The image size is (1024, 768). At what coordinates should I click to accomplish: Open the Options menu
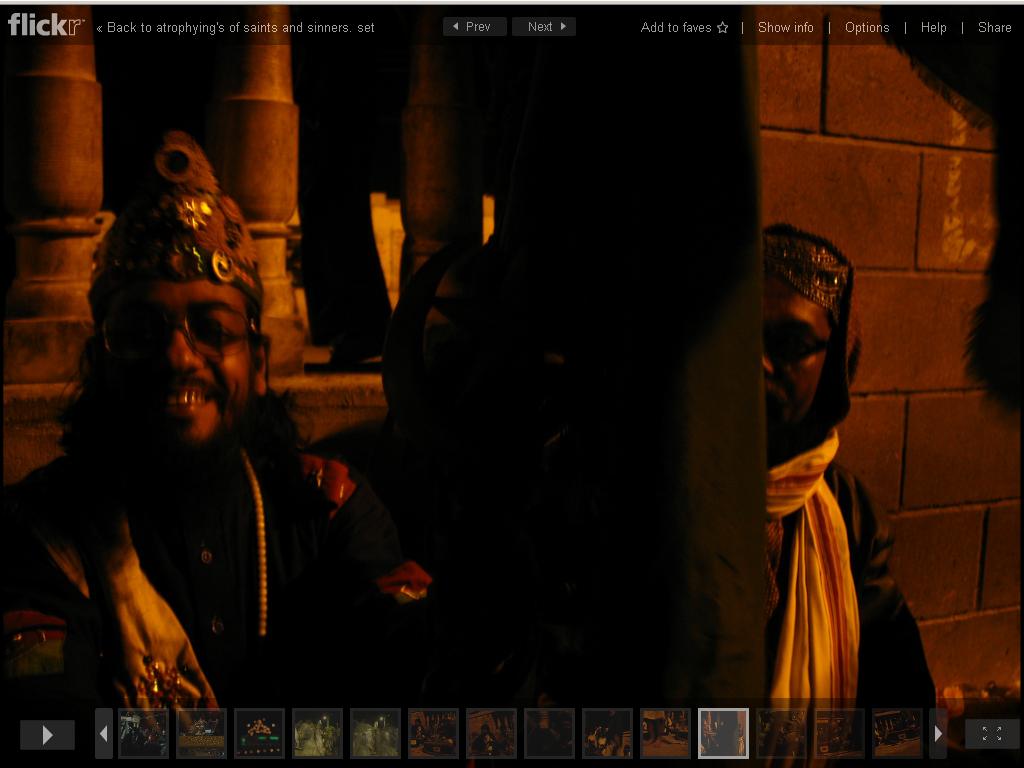[866, 27]
